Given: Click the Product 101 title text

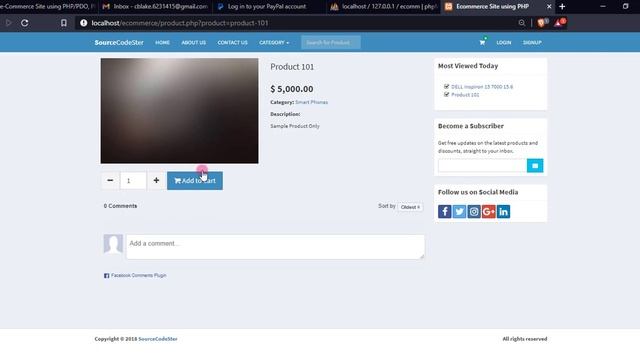Looking at the screenshot, I should click(x=292, y=67).
